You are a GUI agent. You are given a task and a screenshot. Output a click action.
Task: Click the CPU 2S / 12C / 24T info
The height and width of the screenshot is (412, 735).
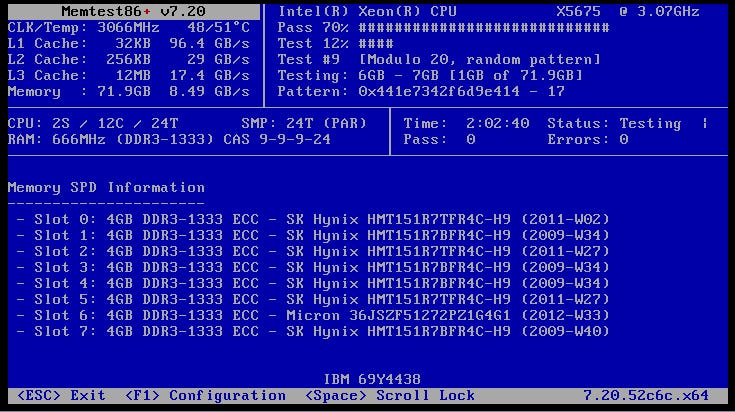[x=93, y=123]
